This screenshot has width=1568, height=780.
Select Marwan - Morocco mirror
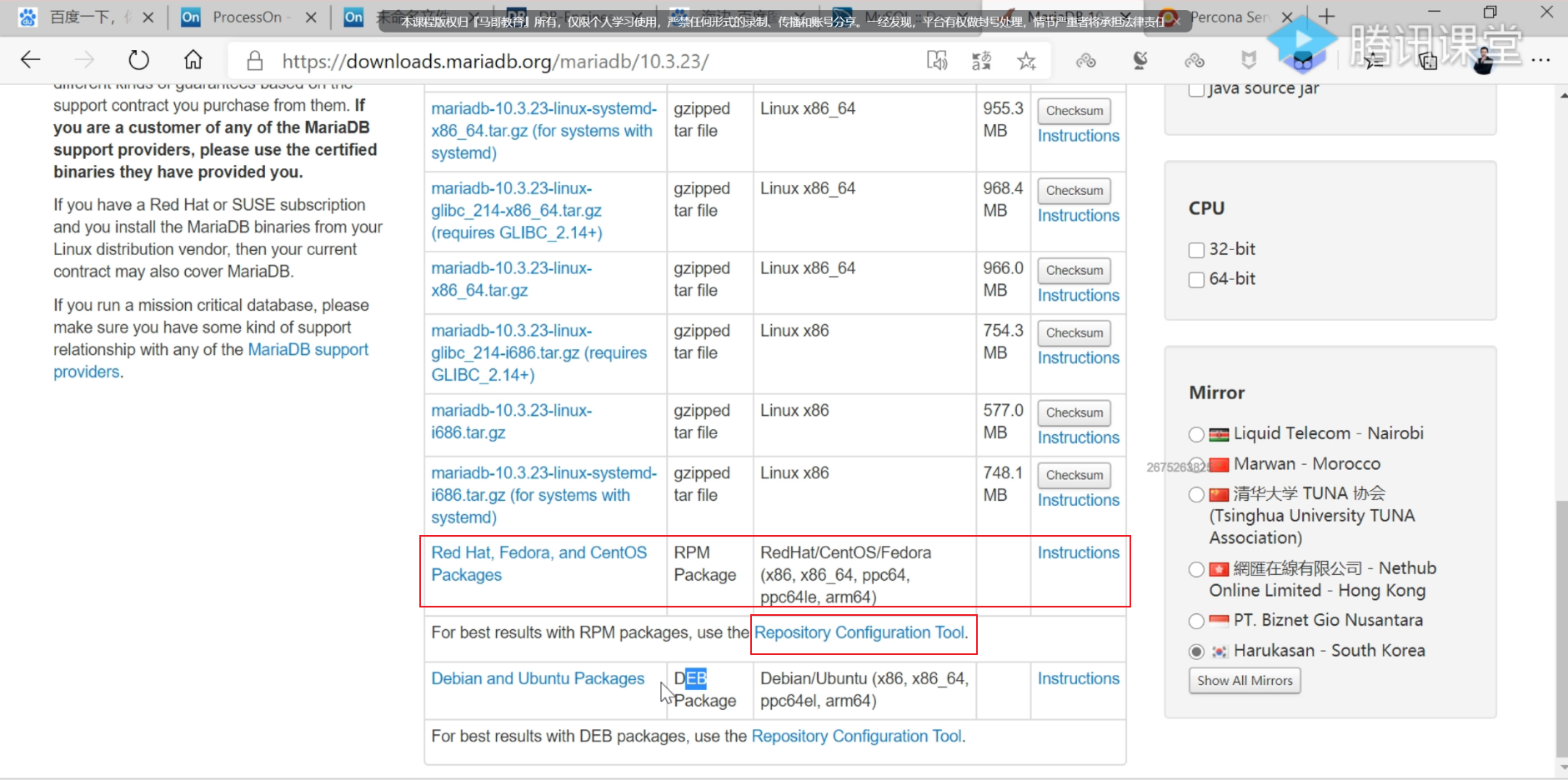point(1196,464)
